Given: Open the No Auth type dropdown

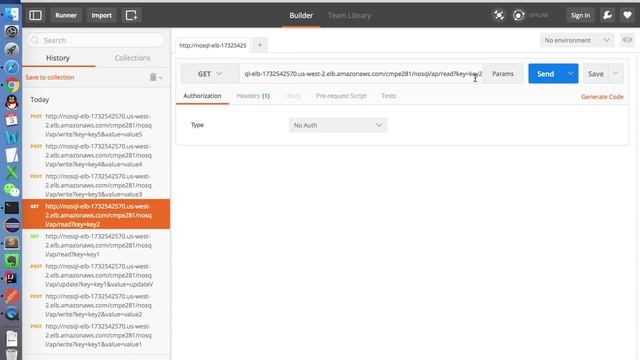Looking at the screenshot, I should [x=338, y=125].
